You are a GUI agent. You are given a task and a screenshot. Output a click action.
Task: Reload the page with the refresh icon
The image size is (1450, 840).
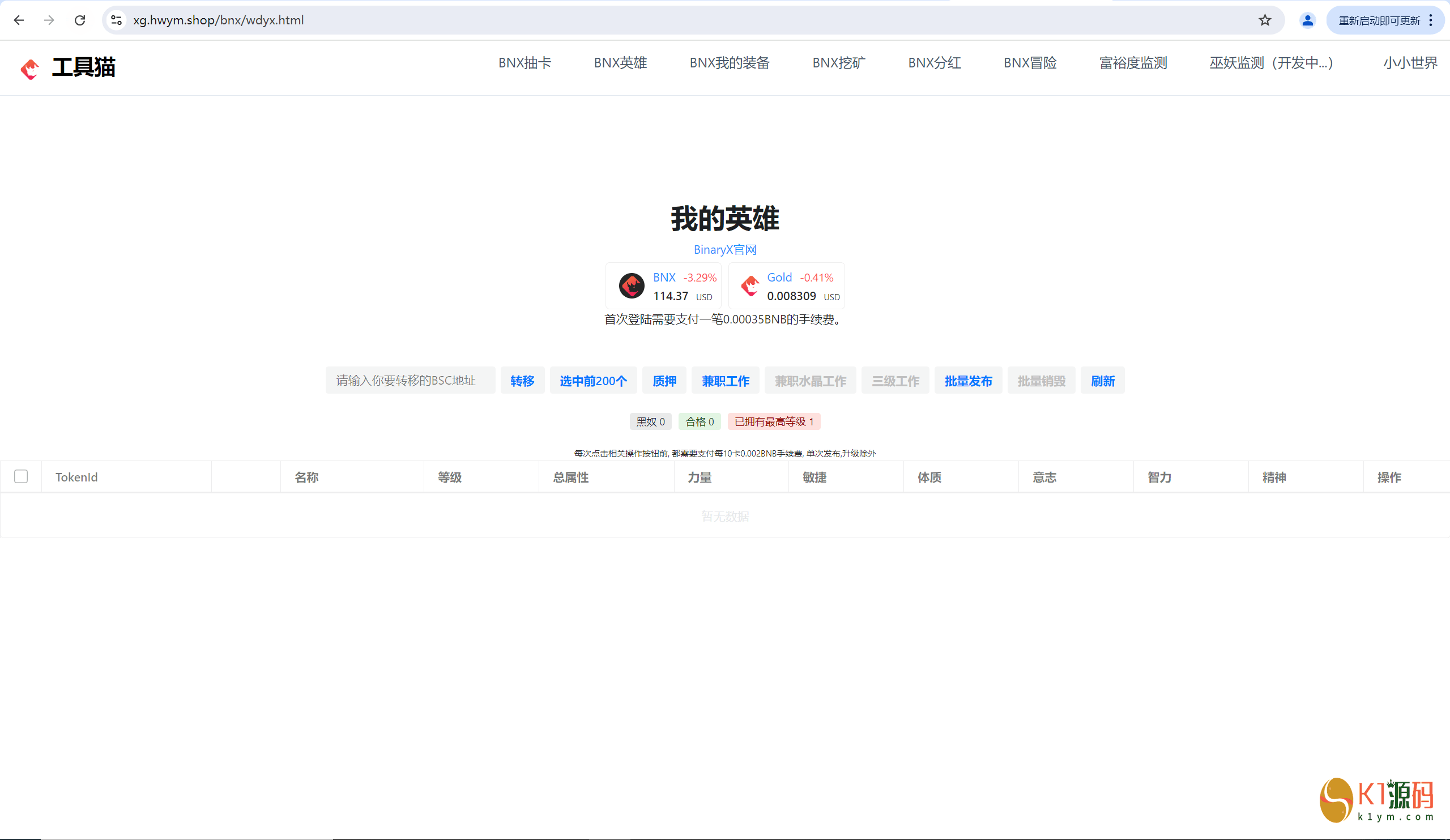pyautogui.click(x=80, y=20)
